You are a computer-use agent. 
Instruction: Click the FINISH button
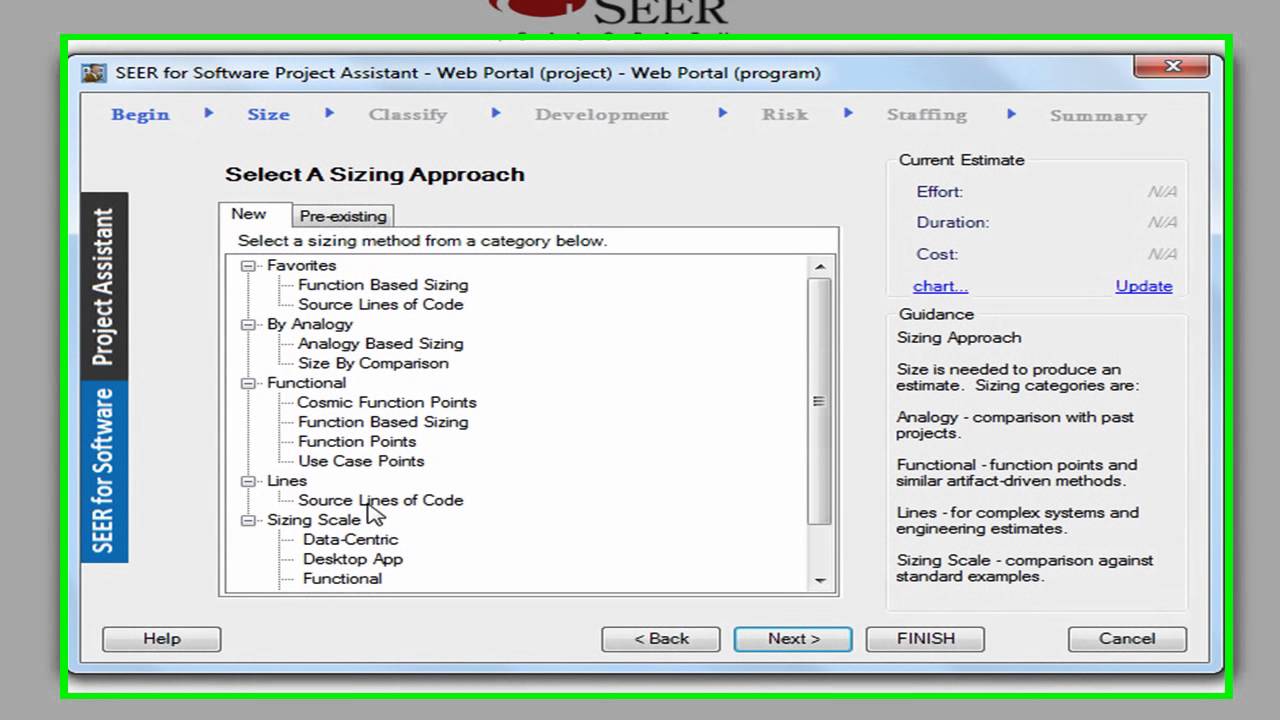tap(925, 639)
